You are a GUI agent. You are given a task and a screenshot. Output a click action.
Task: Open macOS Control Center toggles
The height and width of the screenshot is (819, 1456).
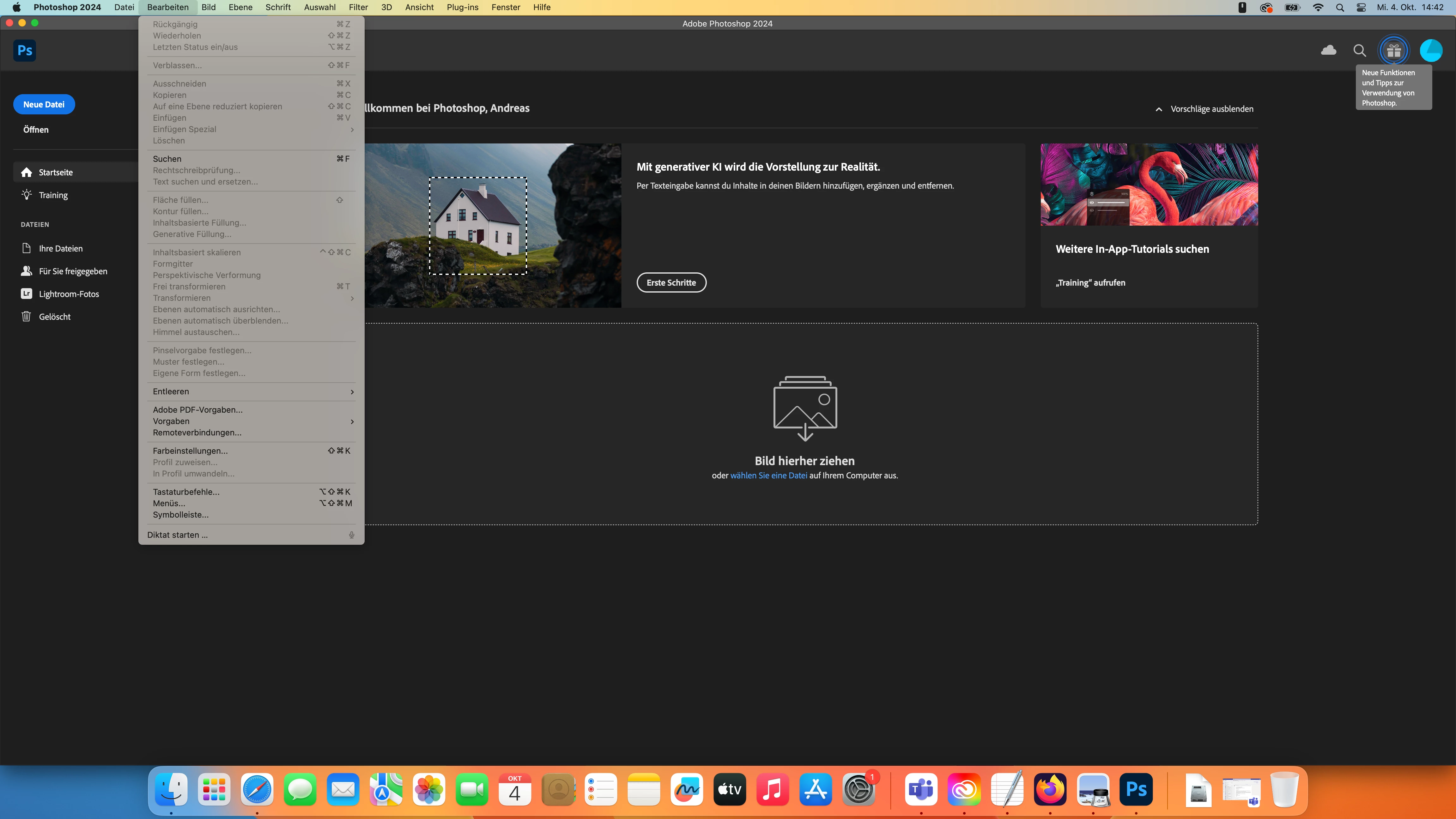tap(1361, 7)
